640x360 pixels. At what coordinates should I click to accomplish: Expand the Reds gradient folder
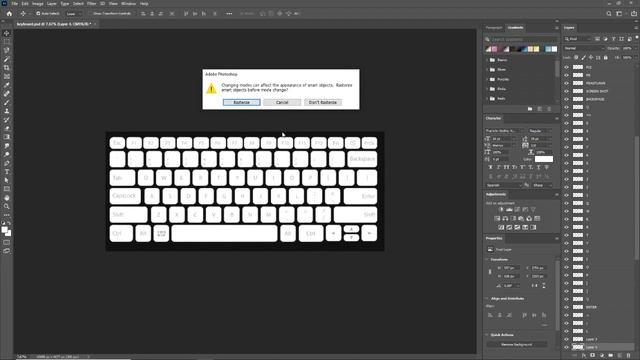[487, 98]
